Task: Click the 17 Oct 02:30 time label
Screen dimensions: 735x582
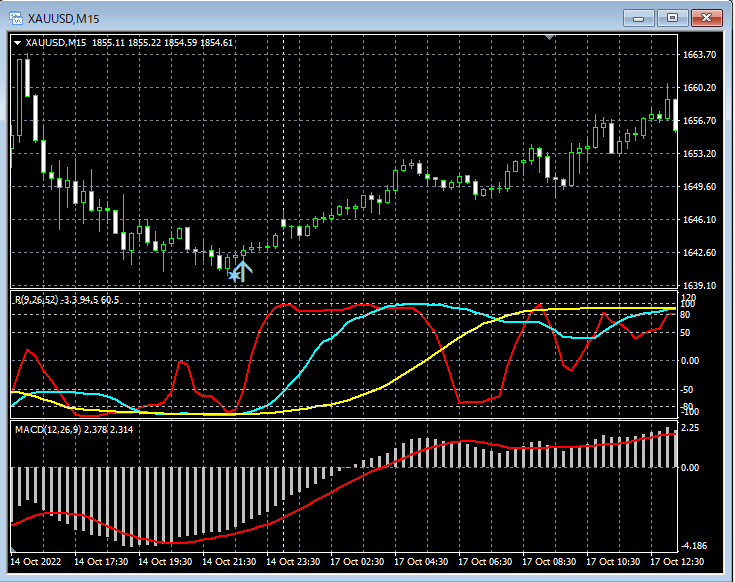Action: pyautogui.click(x=357, y=561)
